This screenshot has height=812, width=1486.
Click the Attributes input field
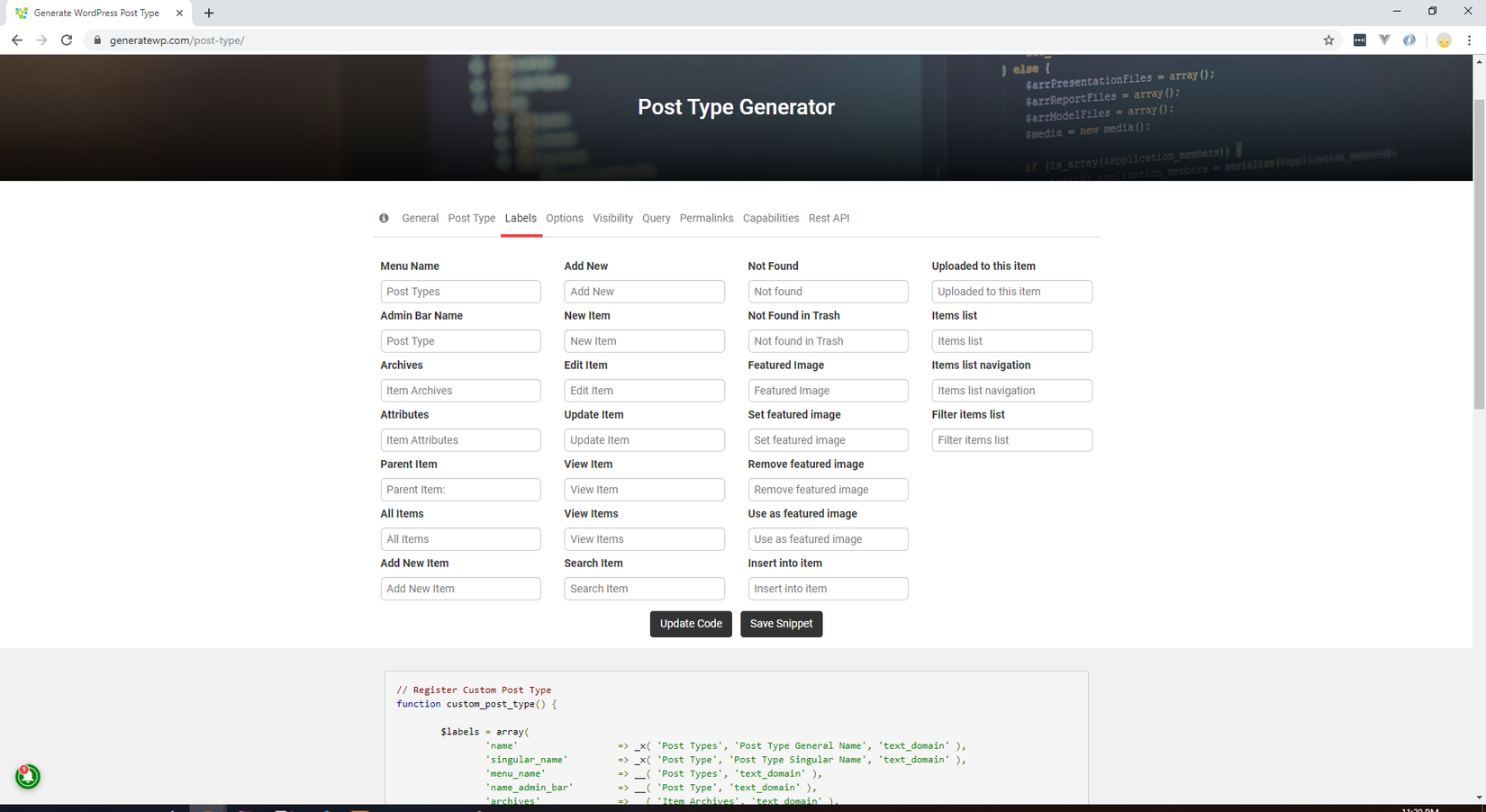click(460, 440)
